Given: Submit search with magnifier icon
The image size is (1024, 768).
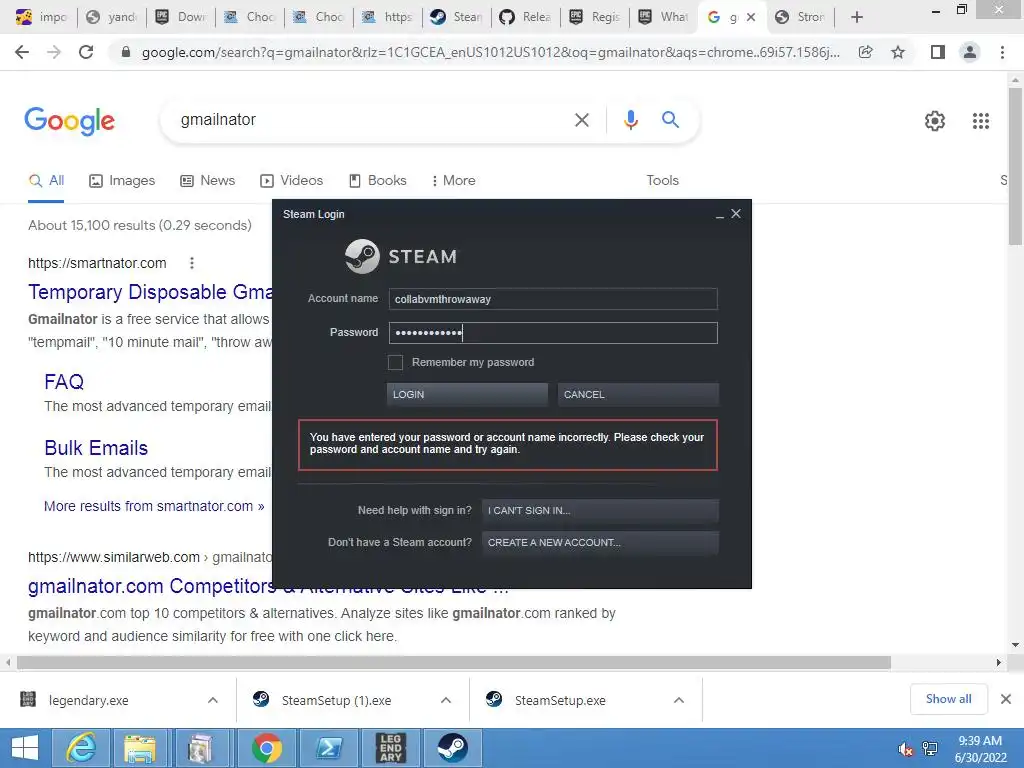Looking at the screenshot, I should (x=670, y=120).
